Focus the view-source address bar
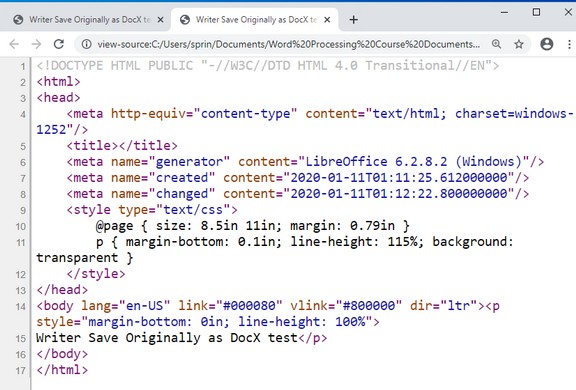Image resolution: width=576 pixels, height=390 pixels. click(x=288, y=44)
